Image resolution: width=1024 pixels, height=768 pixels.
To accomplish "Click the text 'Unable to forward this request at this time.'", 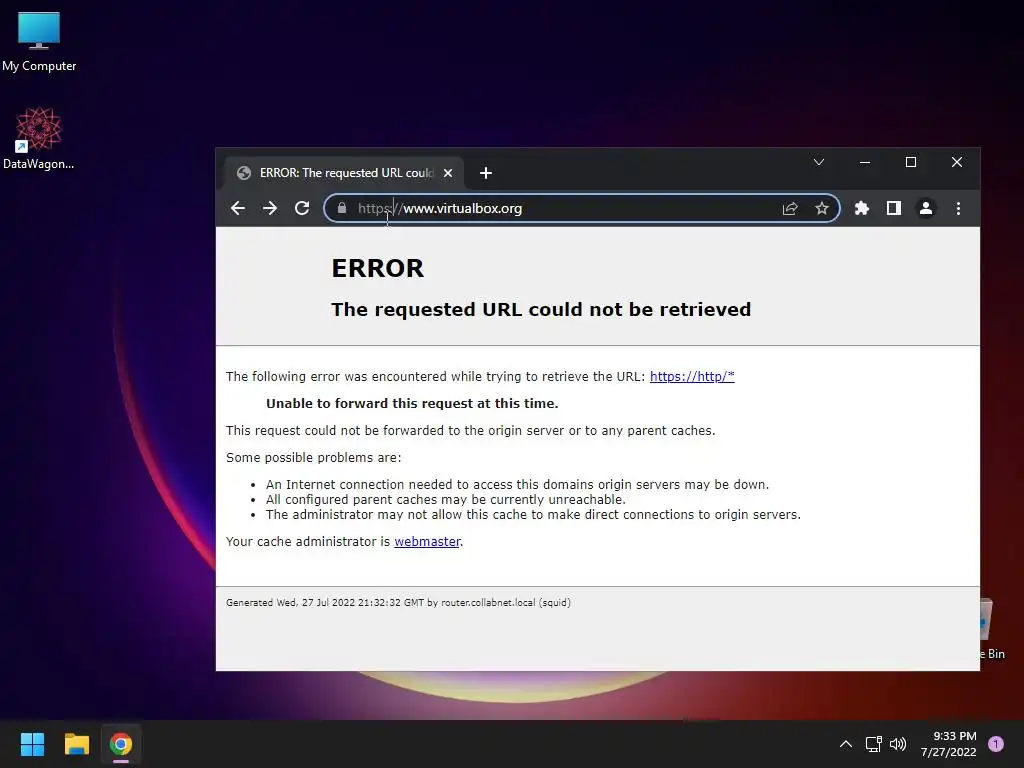I will pyautogui.click(x=412, y=404).
